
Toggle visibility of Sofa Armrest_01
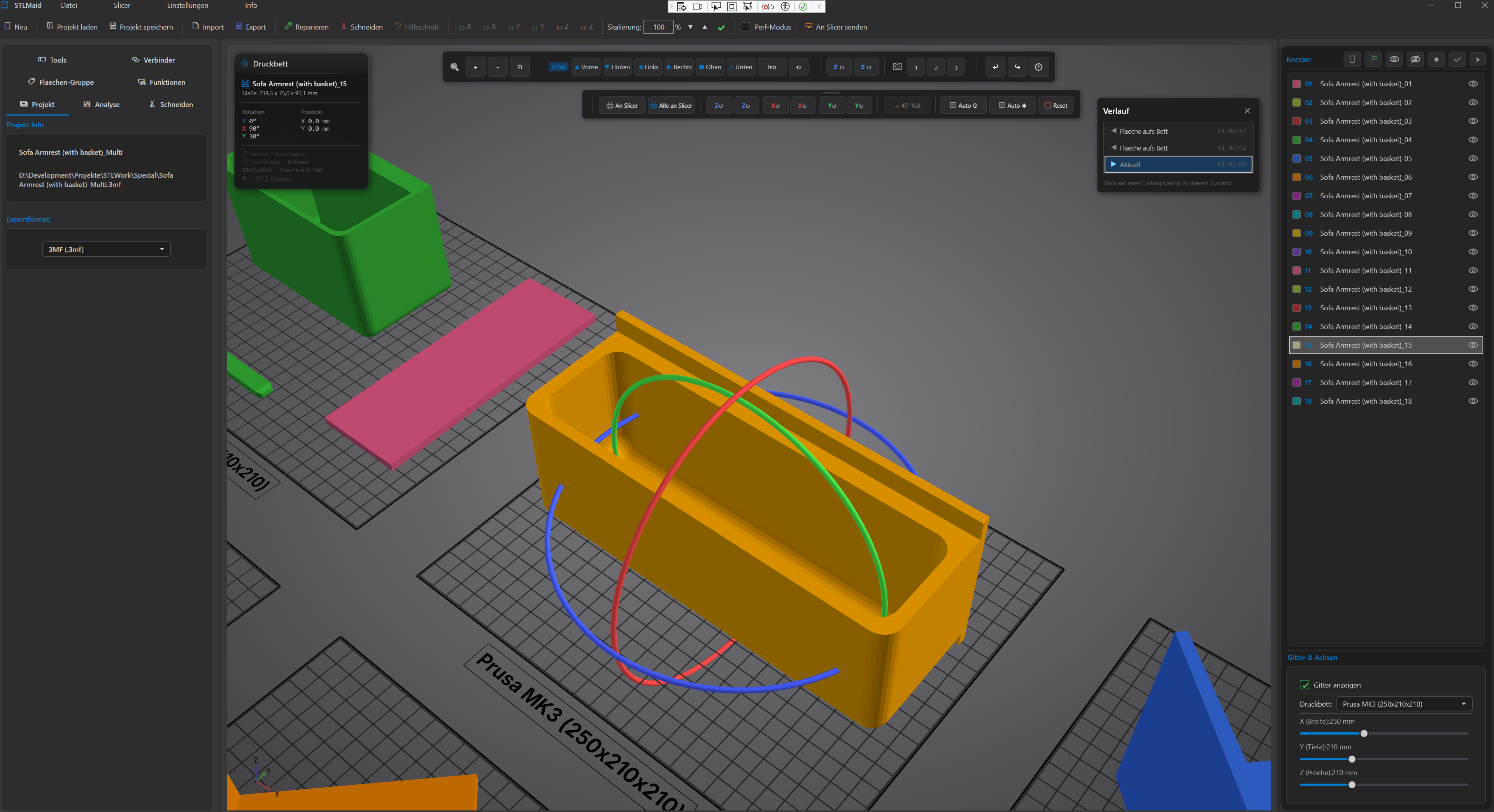click(1473, 84)
